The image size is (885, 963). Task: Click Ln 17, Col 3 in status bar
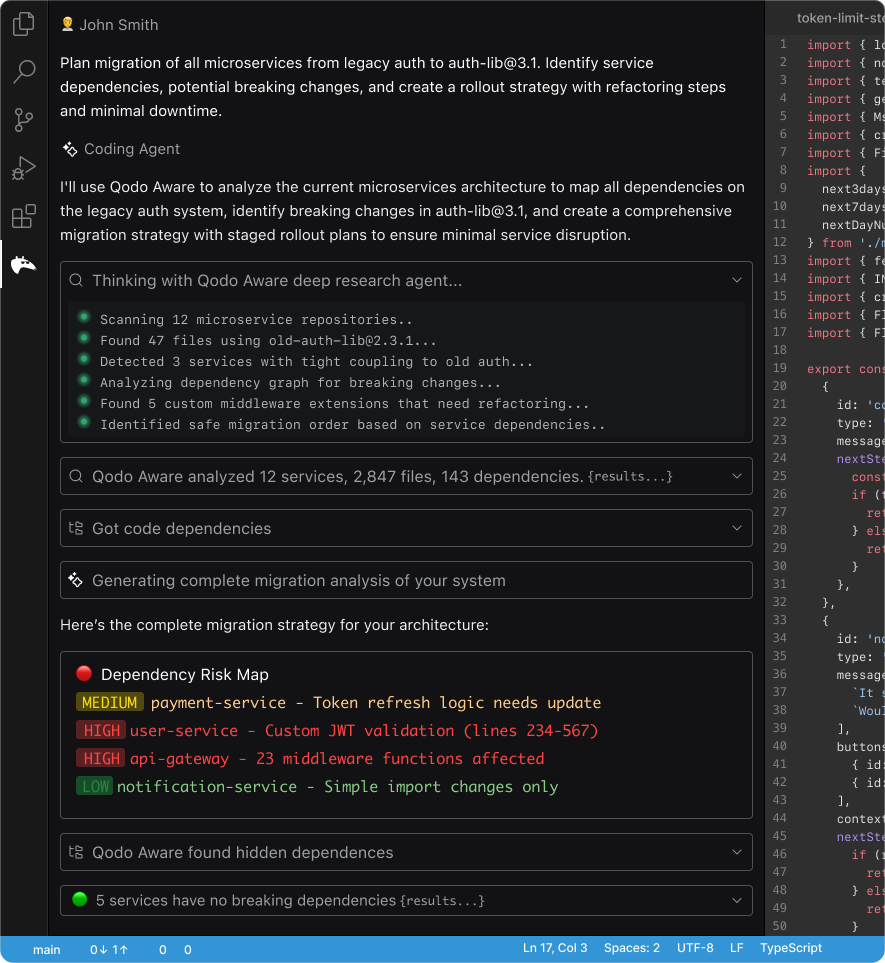pos(555,948)
